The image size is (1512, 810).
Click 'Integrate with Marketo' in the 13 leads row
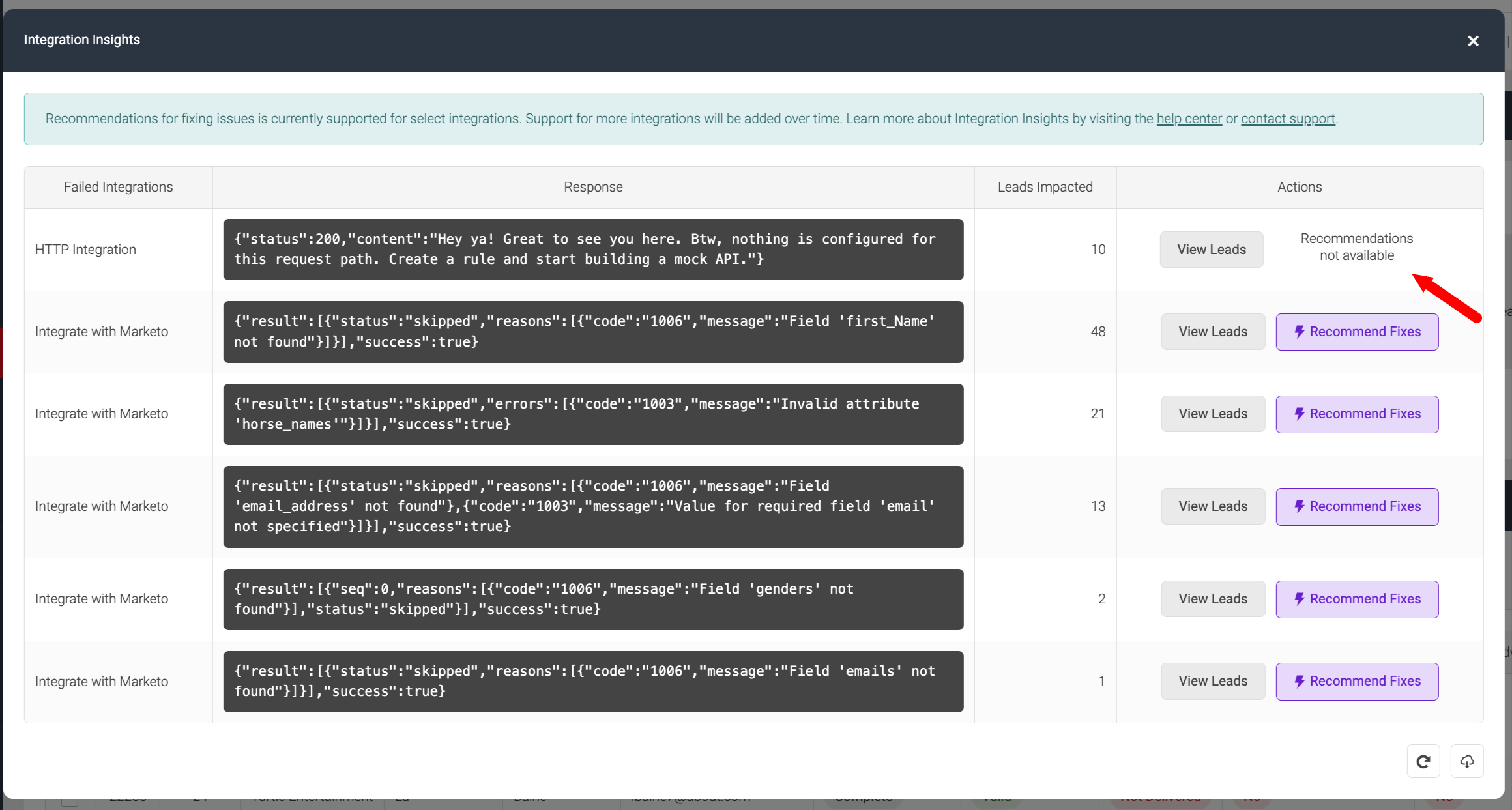102,506
